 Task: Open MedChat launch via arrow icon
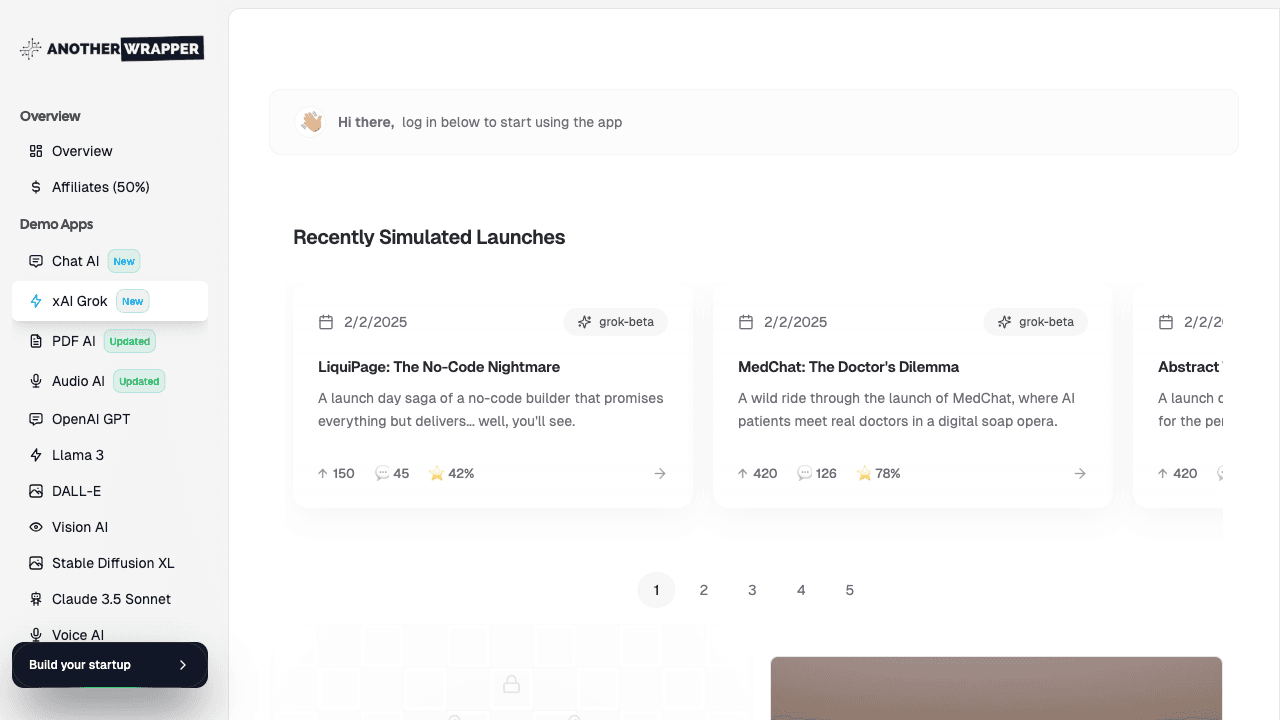coord(1080,474)
